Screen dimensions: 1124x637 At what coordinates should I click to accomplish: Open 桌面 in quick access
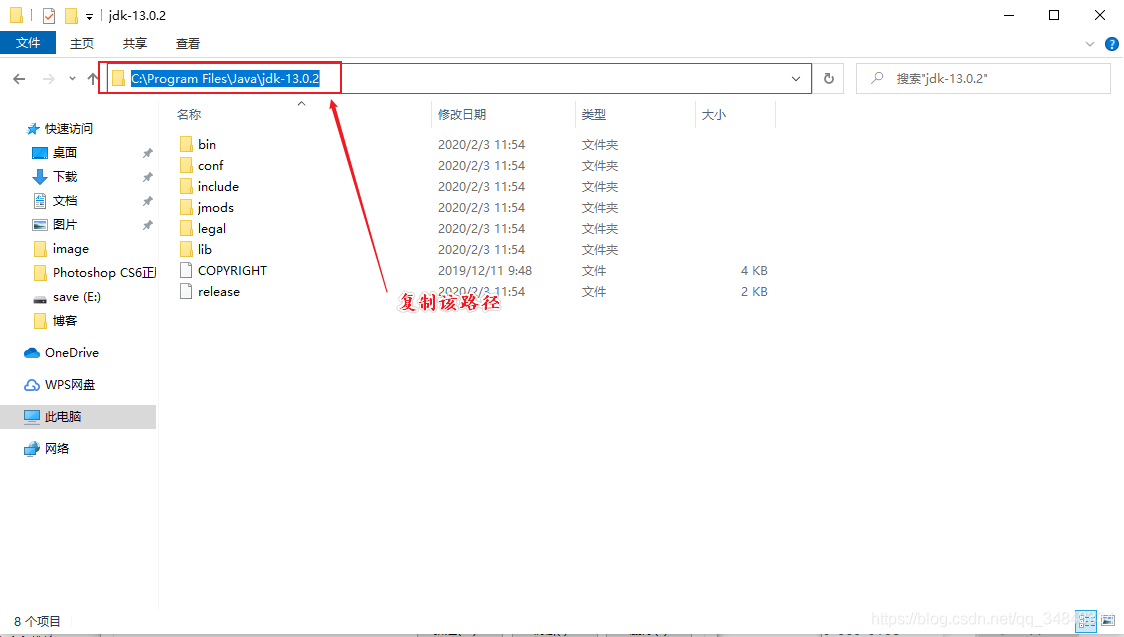(65, 153)
